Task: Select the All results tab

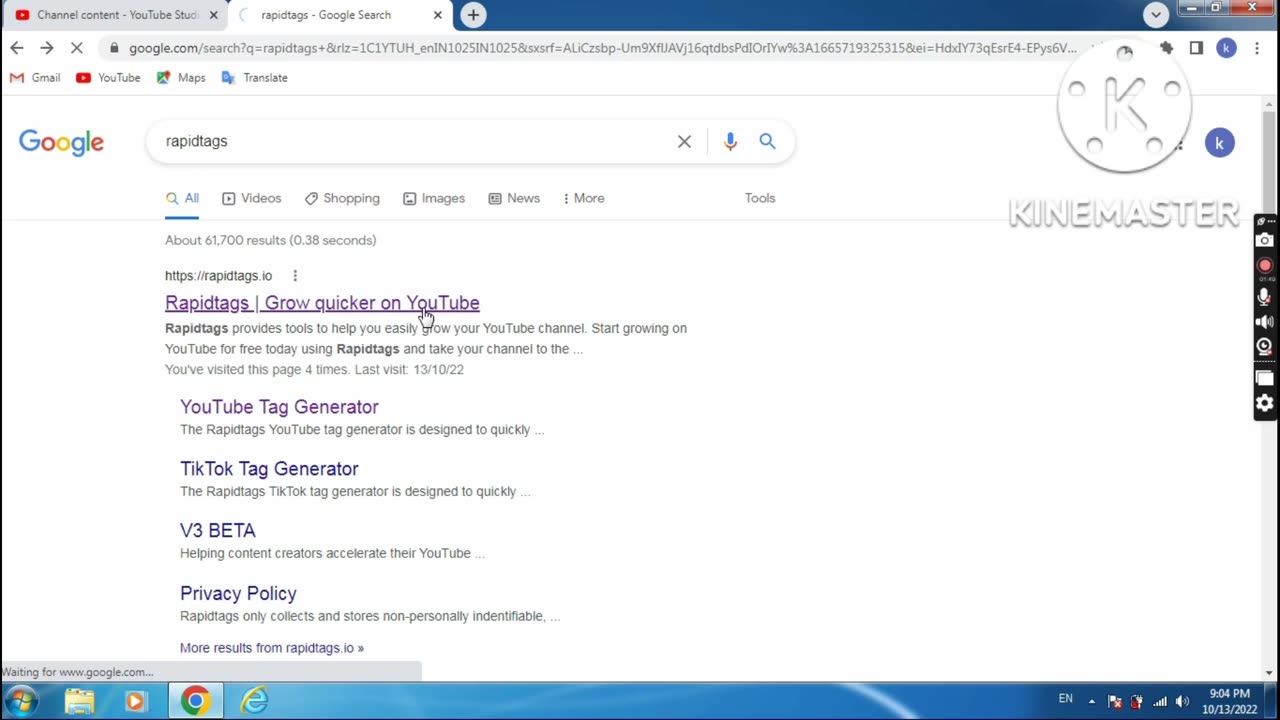Action: click(x=182, y=198)
